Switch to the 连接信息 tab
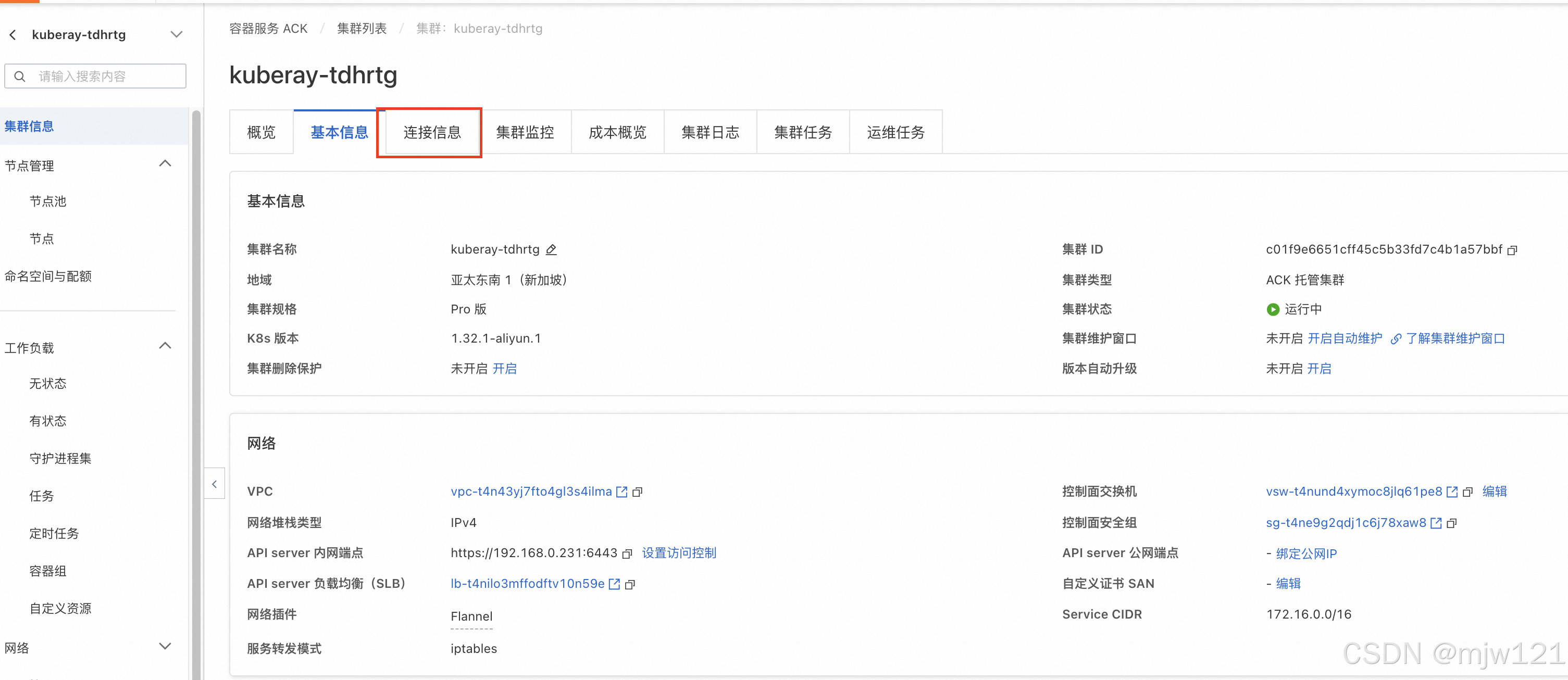This screenshot has height=680, width=1568. (x=431, y=132)
